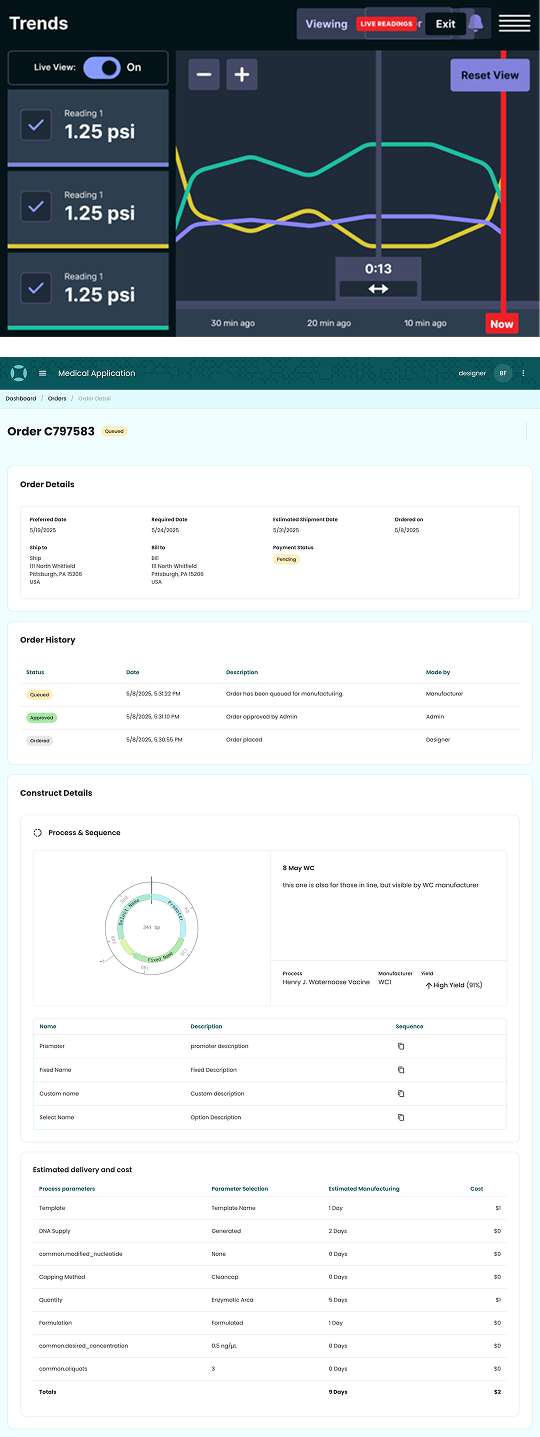This screenshot has height=1437, width=540.
Task: Click the Reset View button
Action: pos(490,75)
